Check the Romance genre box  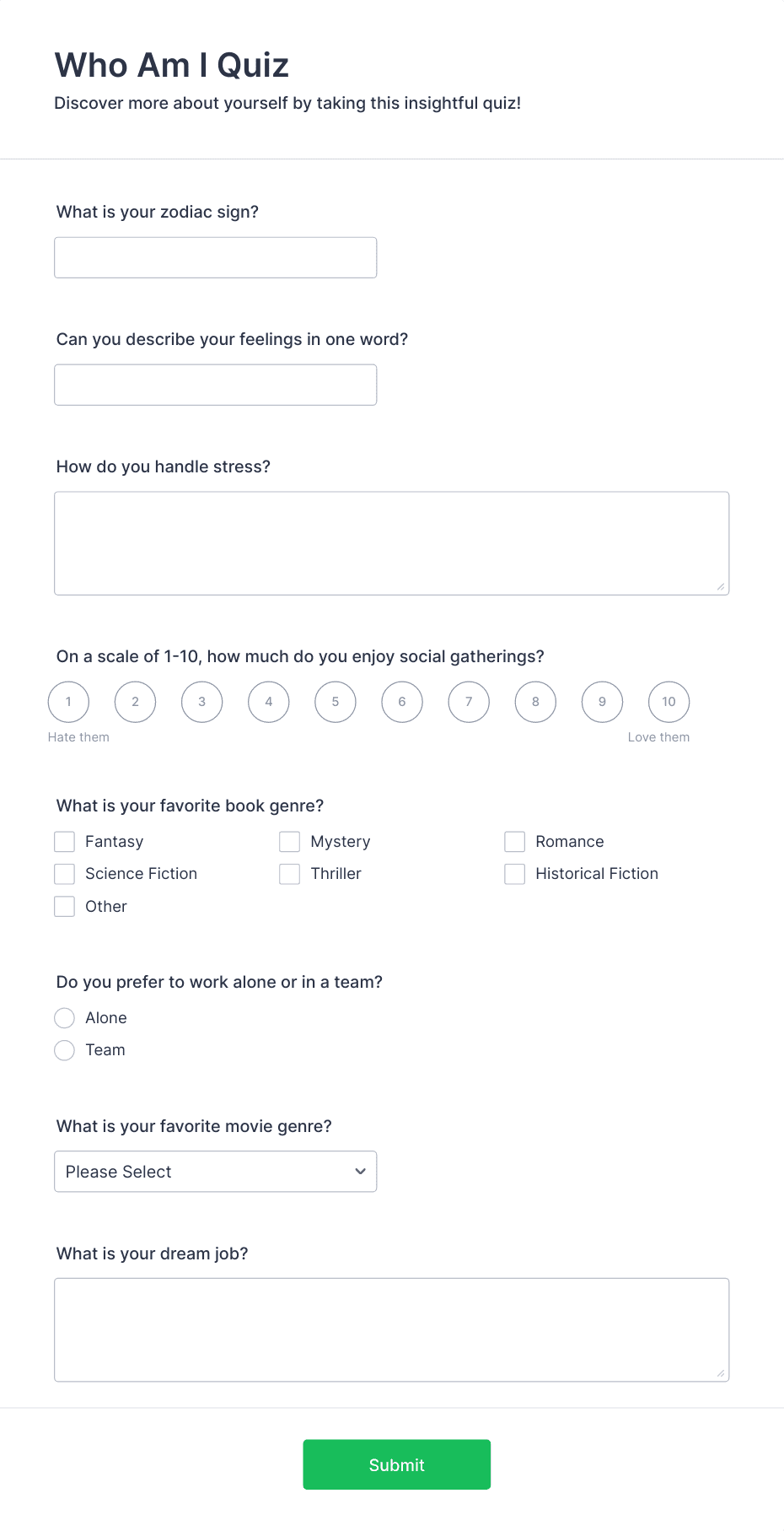click(x=515, y=842)
